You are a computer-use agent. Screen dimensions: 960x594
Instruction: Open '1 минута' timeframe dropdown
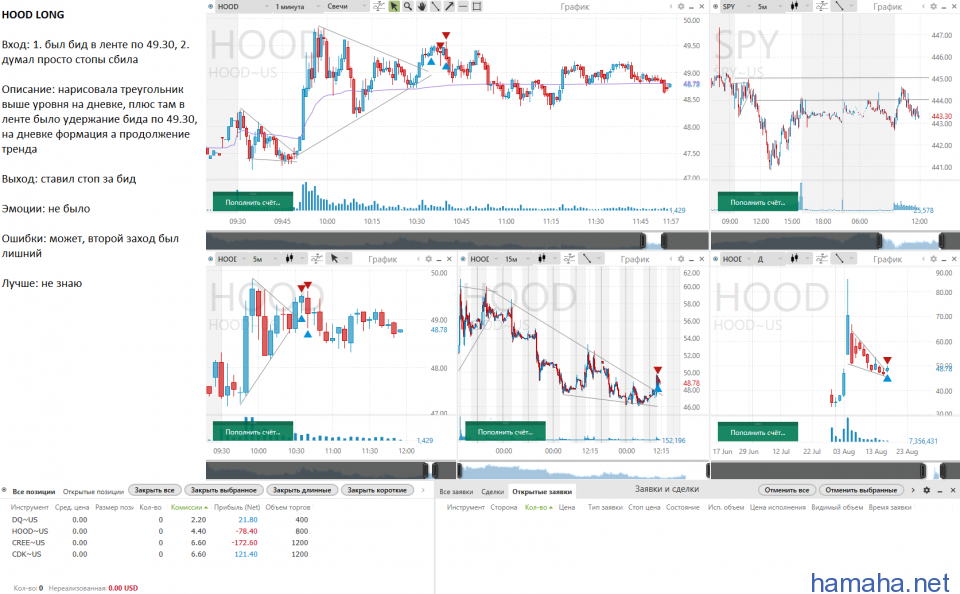pyautogui.click(x=297, y=6)
